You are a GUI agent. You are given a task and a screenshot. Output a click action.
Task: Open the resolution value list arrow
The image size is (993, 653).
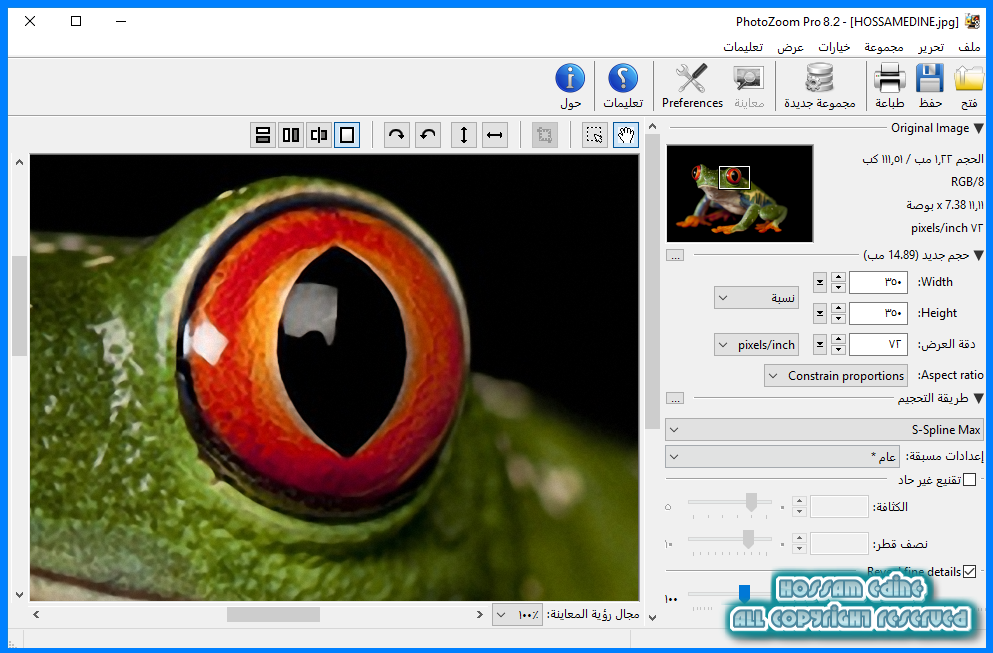pyautogui.click(x=819, y=344)
